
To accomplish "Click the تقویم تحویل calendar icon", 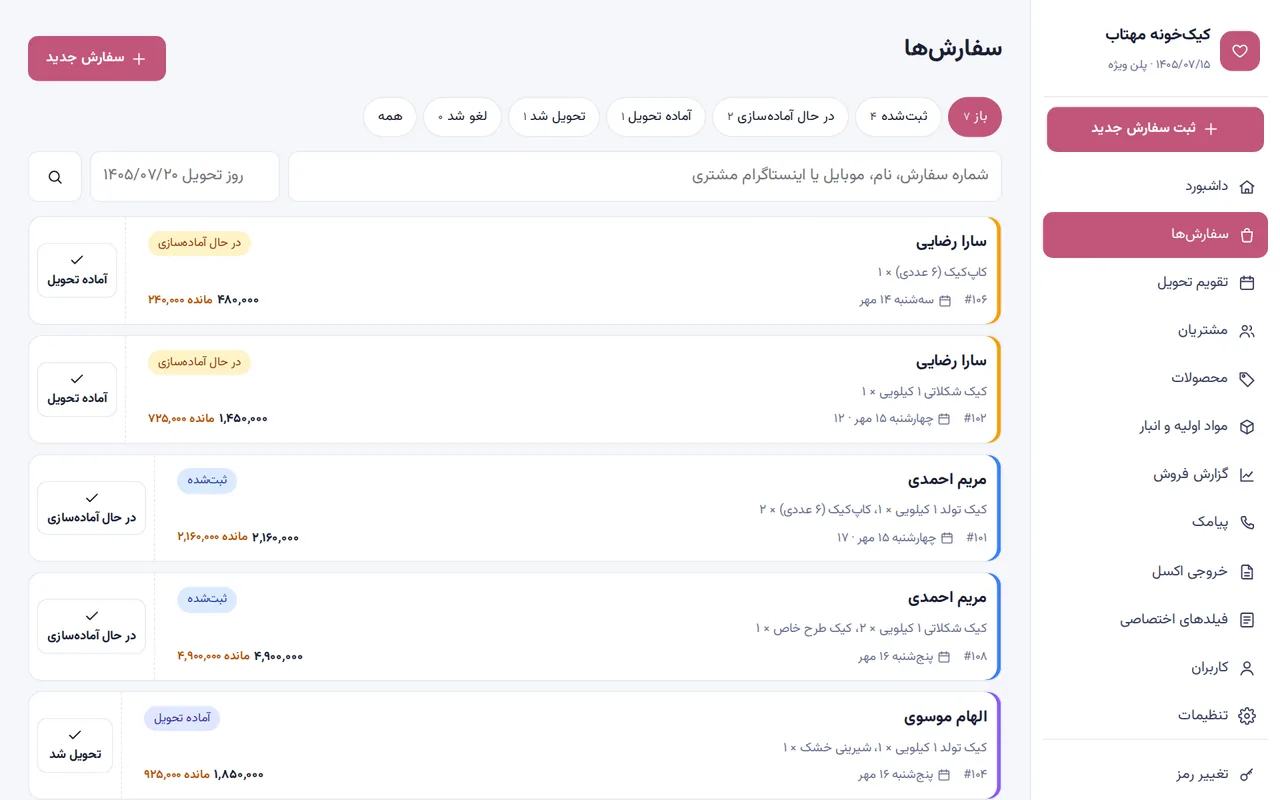I will coord(1246,283).
